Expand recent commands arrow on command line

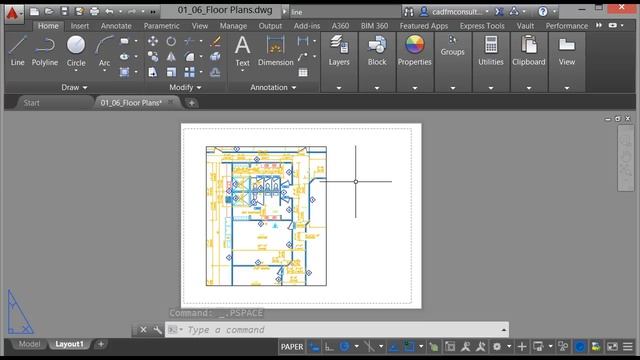(504, 330)
